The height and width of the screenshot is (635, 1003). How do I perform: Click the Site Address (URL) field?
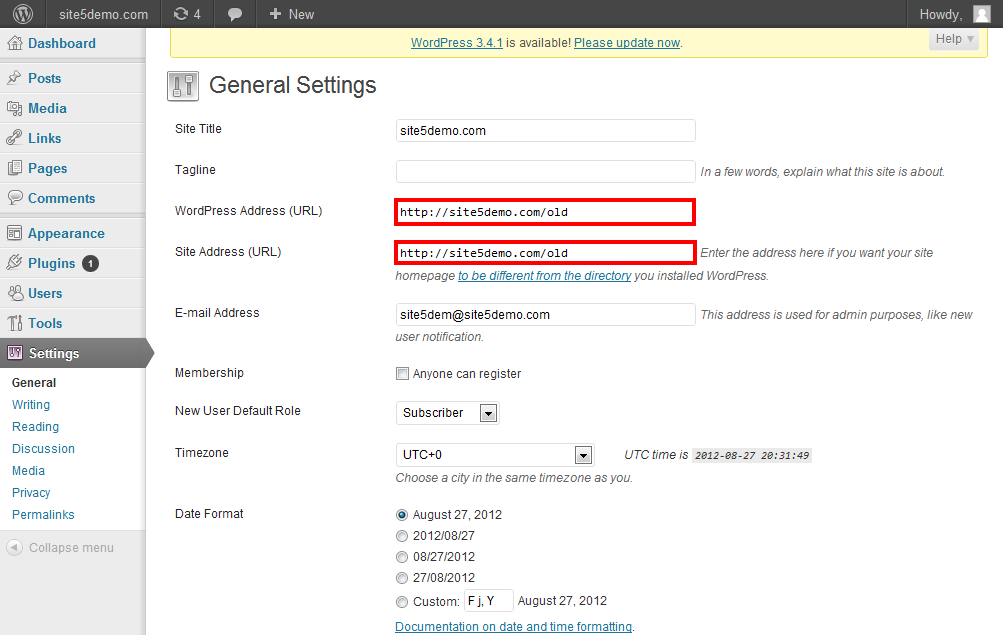coord(546,253)
